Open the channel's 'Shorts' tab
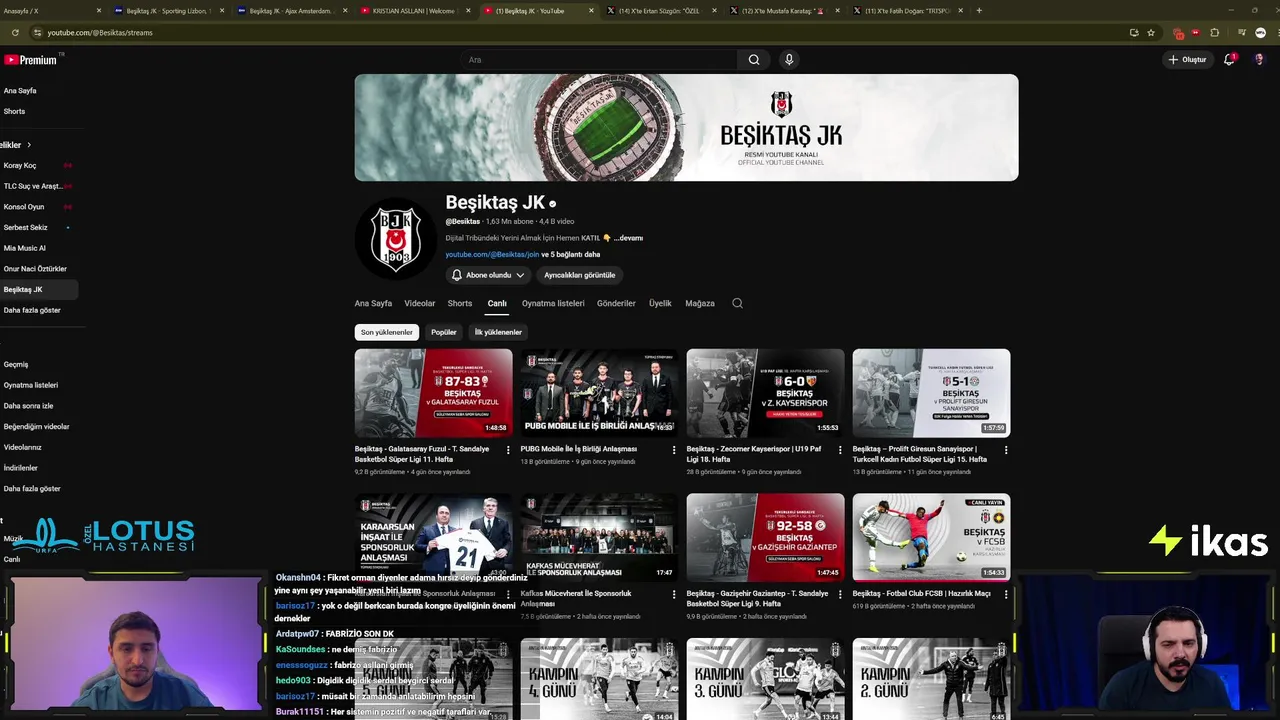 tap(460, 303)
